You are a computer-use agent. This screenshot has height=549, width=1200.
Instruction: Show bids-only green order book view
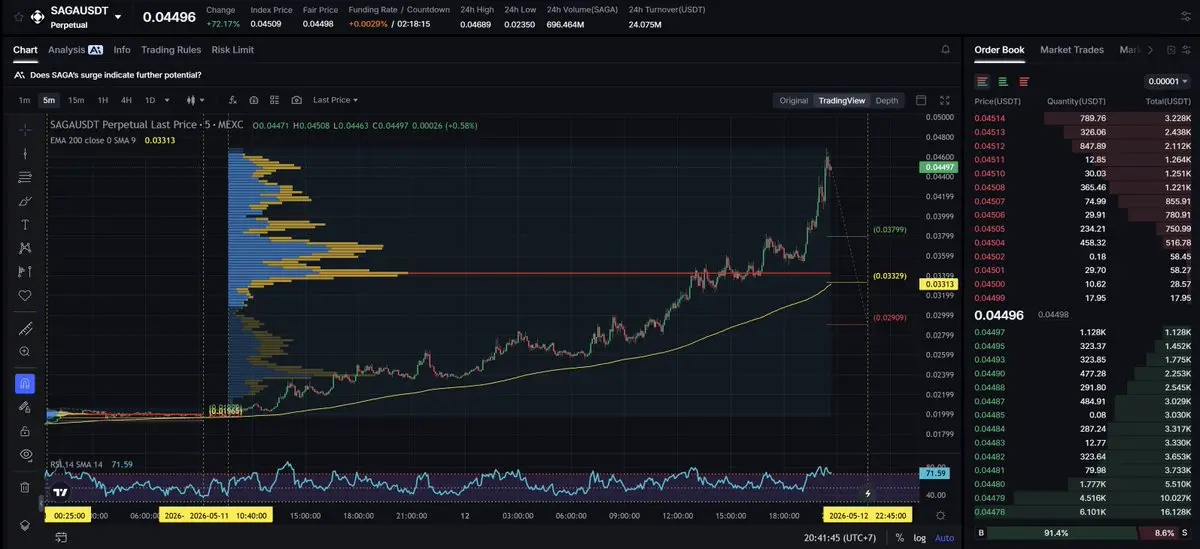pos(1003,81)
